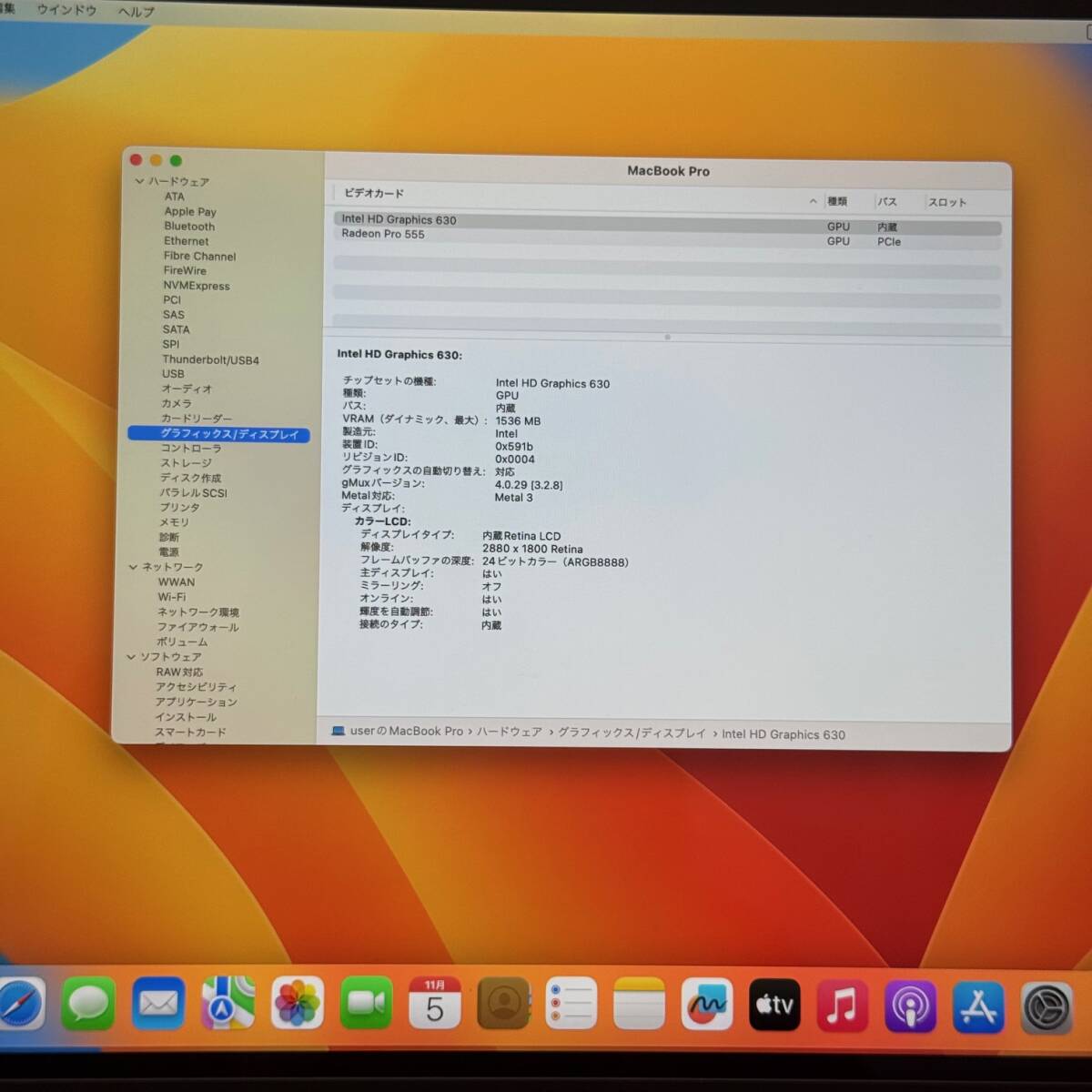Open Music app in Dock

tap(842, 1006)
